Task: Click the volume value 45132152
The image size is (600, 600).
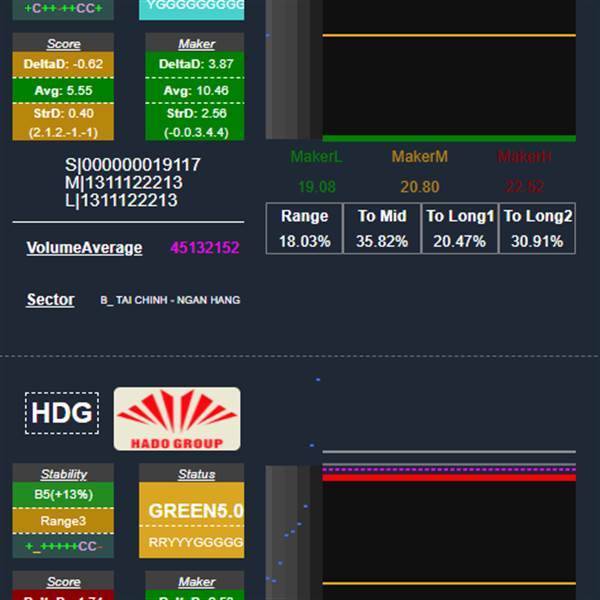Action: click(x=205, y=248)
